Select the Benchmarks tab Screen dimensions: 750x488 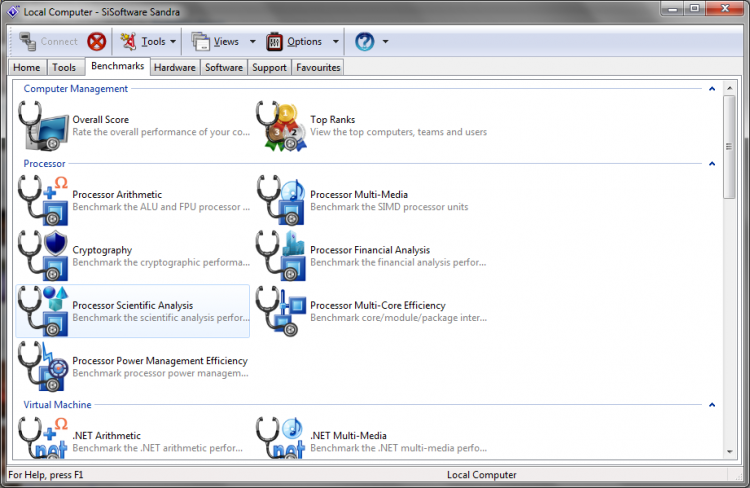[117, 66]
